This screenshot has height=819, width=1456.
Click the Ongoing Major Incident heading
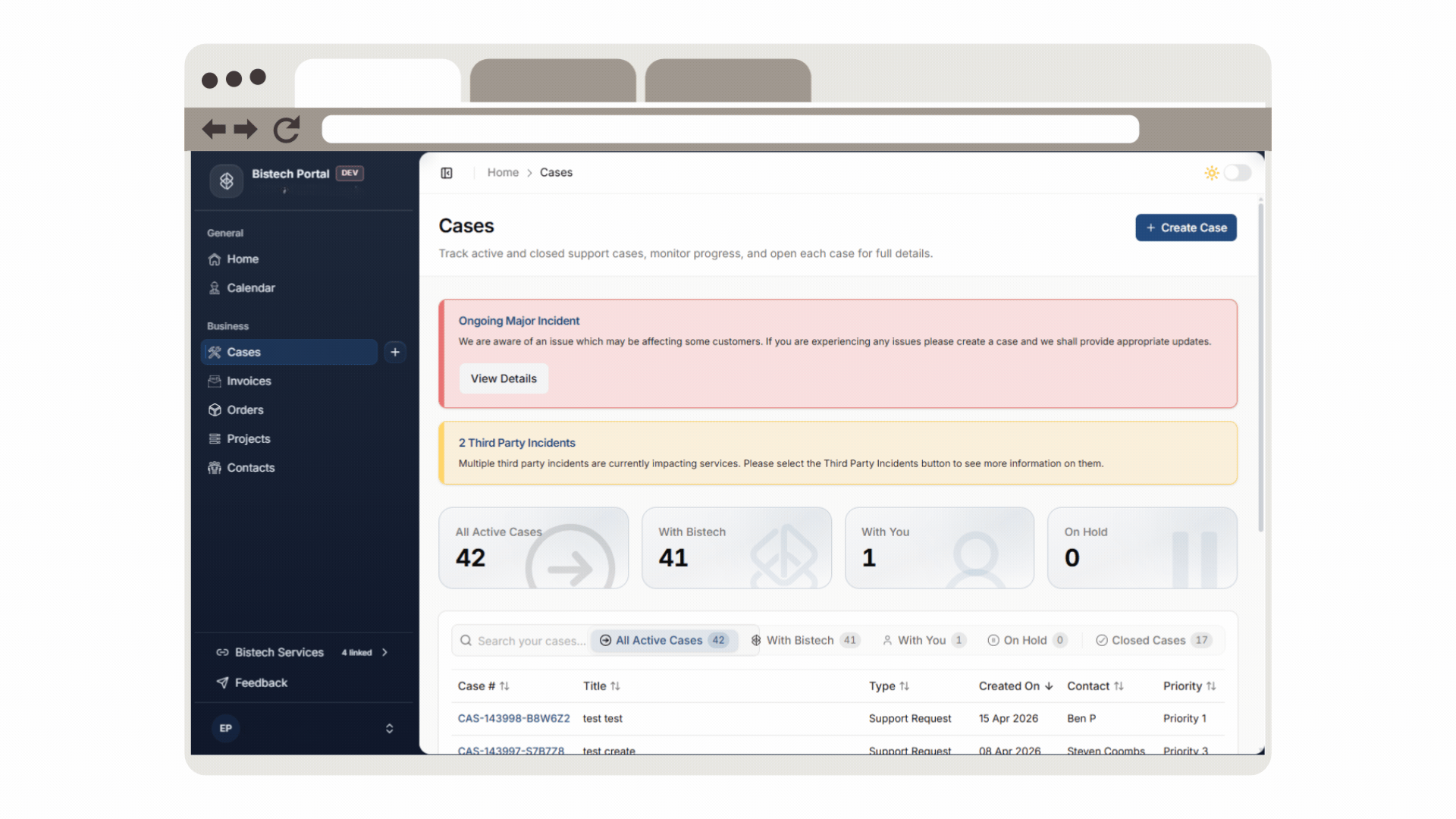pos(519,321)
